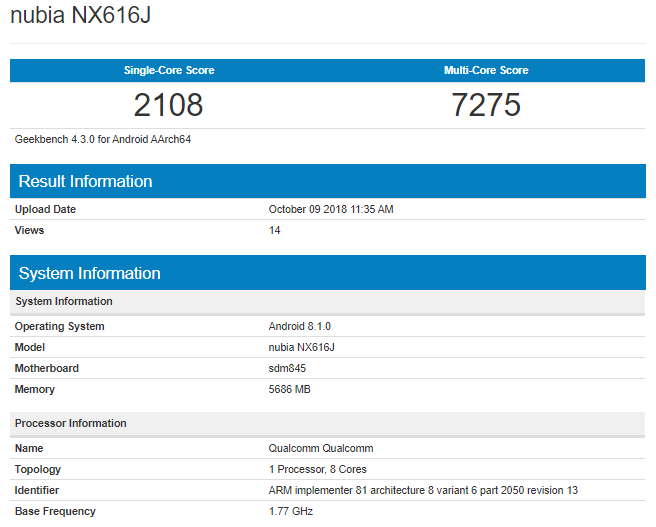Click the Views count value 14
The image size is (656, 527).
point(275,231)
